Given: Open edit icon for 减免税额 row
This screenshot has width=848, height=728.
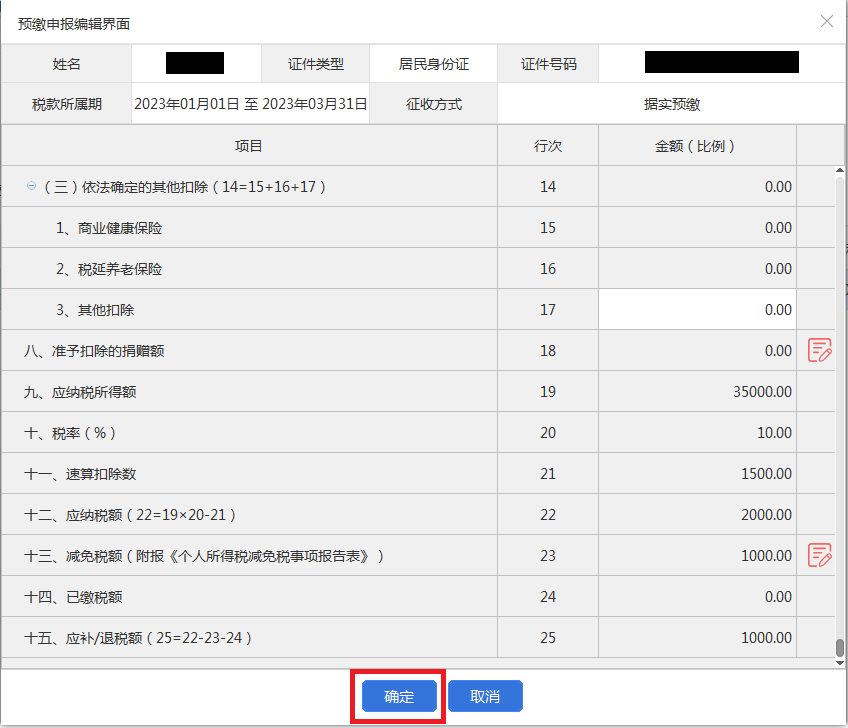Looking at the screenshot, I should [x=819, y=555].
